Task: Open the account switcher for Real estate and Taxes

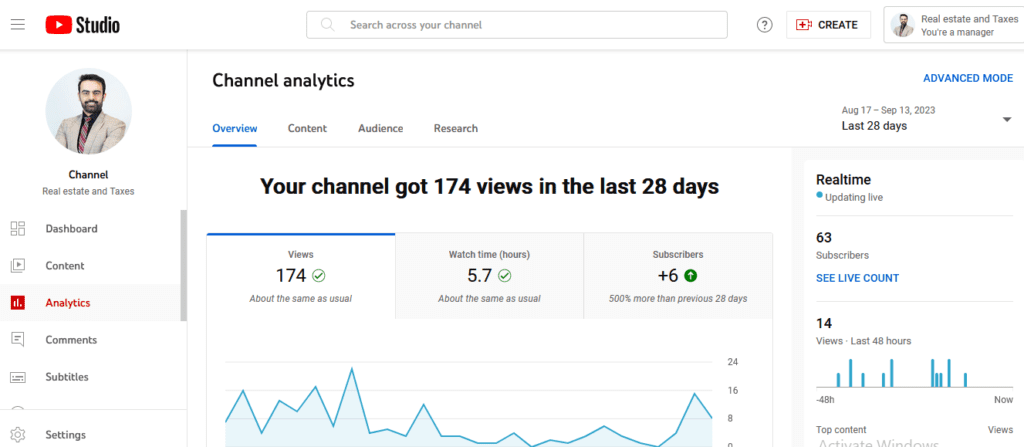Action: (x=951, y=25)
